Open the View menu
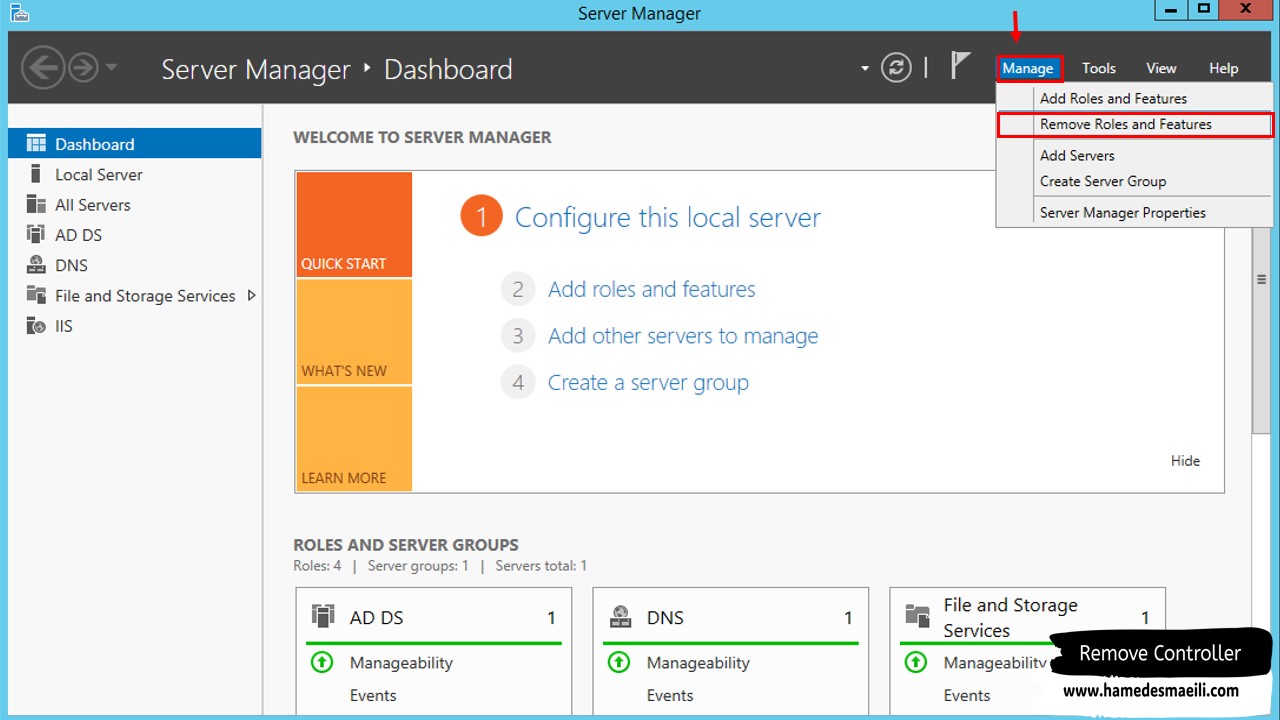 coord(1161,68)
